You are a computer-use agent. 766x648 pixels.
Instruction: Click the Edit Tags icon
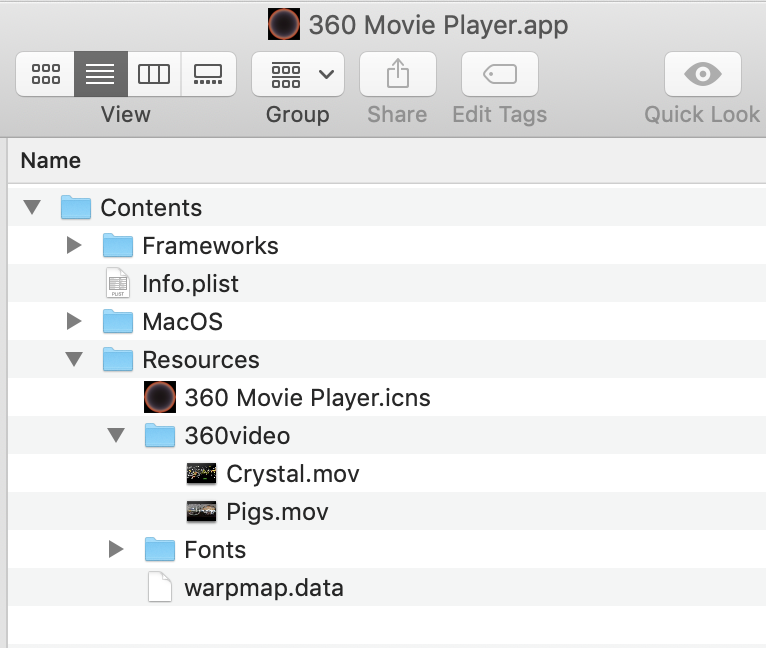(x=500, y=74)
